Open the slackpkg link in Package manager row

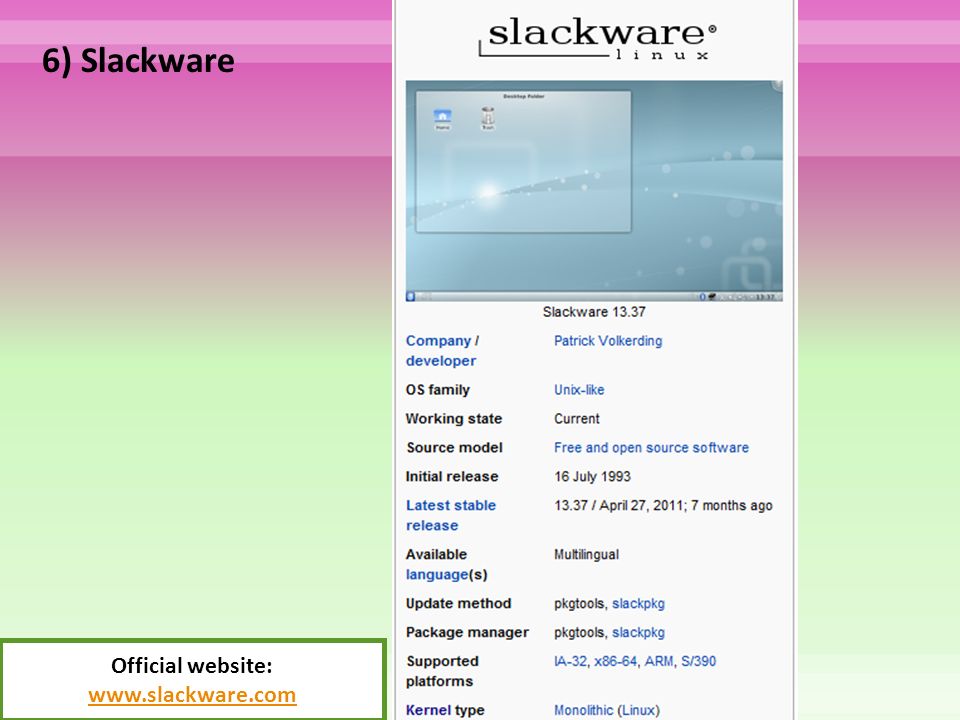click(x=638, y=632)
